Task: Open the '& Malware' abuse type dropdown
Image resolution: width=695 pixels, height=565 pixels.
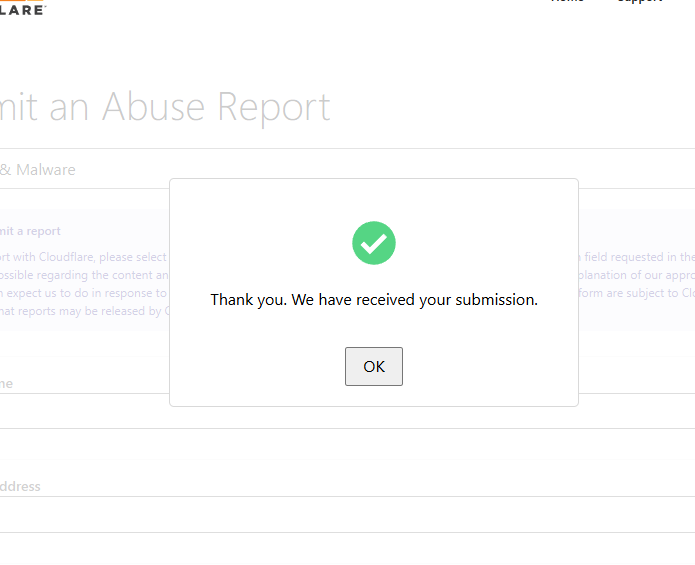Action: 348,169
